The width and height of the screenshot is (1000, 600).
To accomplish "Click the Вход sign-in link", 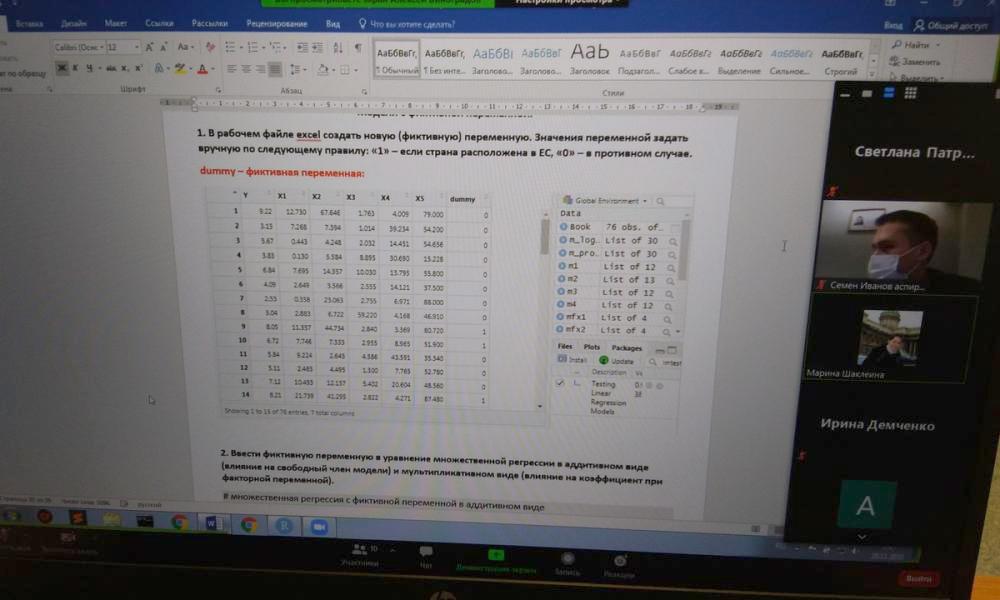I will [893, 26].
